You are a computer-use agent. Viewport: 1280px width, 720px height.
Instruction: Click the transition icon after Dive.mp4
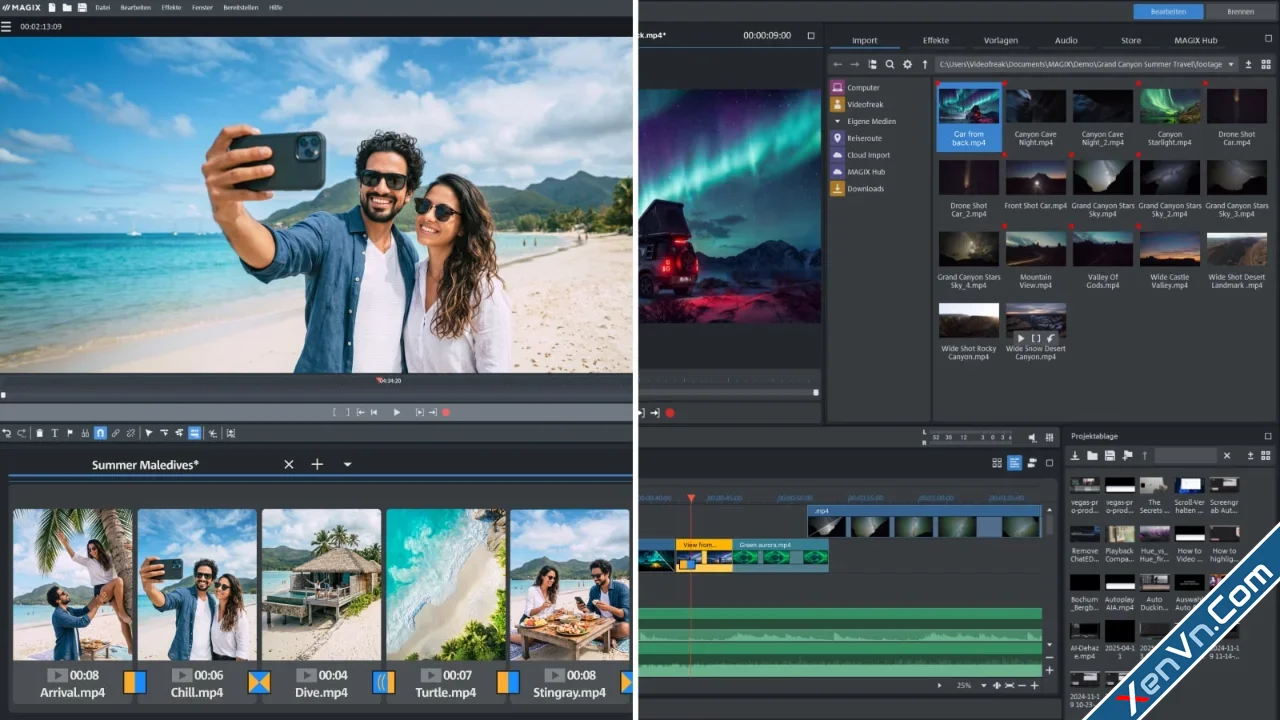point(383,682)
